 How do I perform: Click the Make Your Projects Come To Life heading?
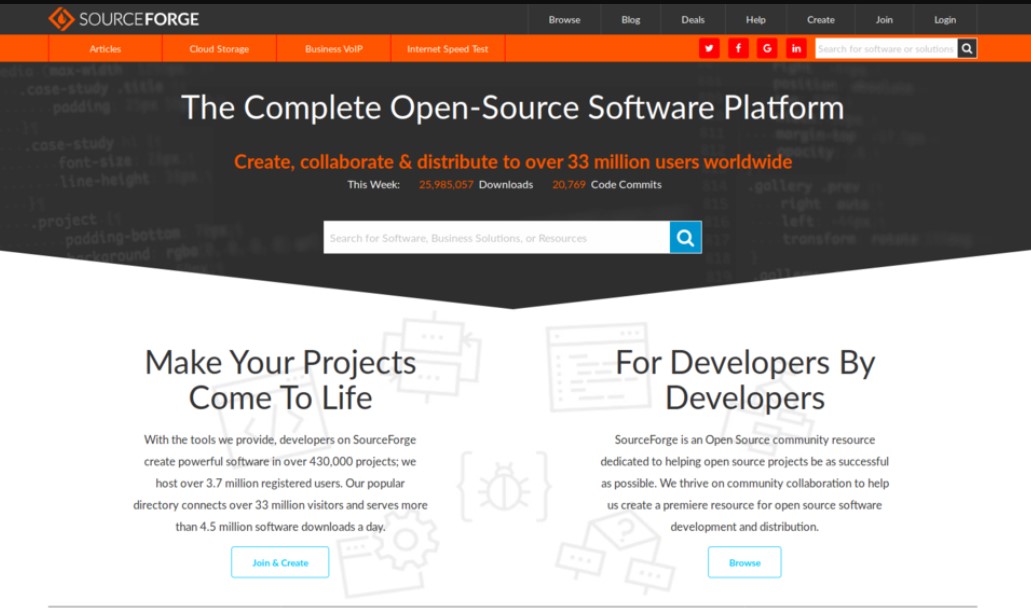(280, 380)
